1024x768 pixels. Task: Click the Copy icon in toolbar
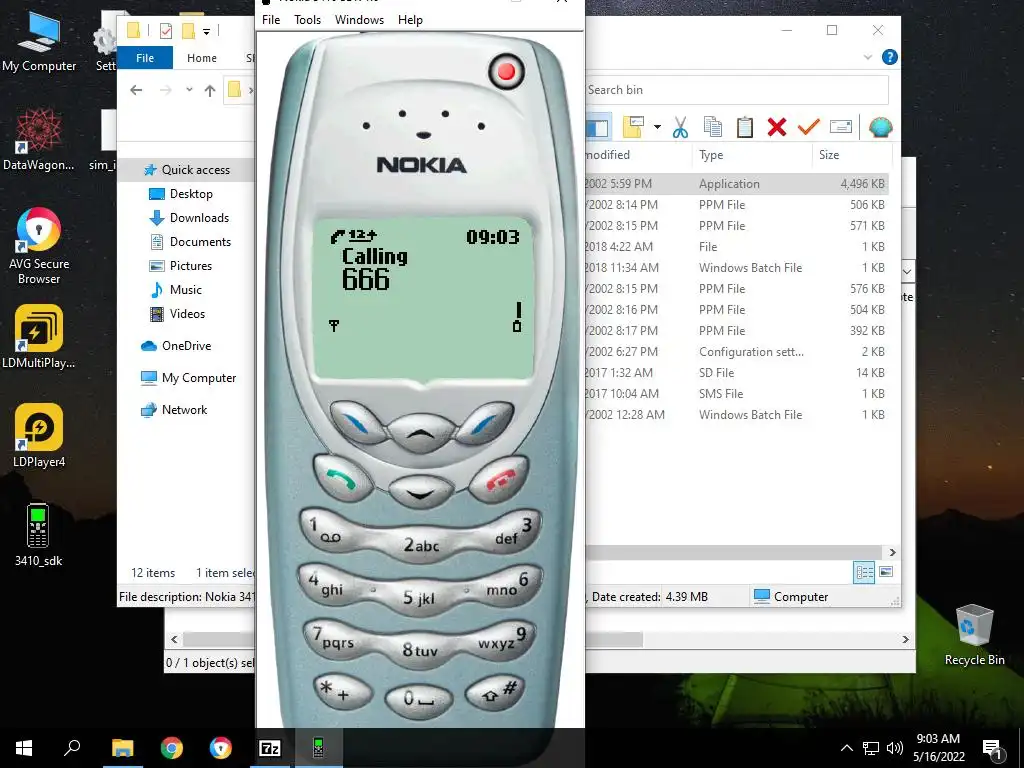coord(712,127)
